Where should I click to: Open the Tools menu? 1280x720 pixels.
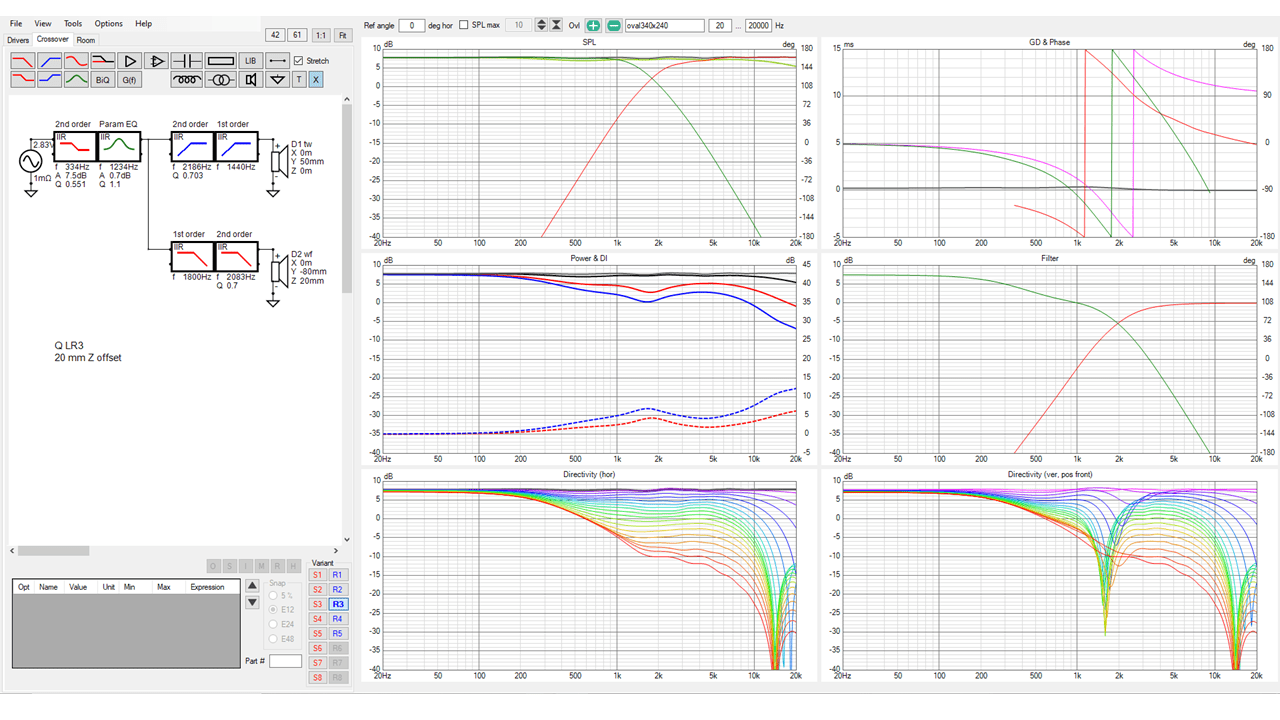point(73,23)
